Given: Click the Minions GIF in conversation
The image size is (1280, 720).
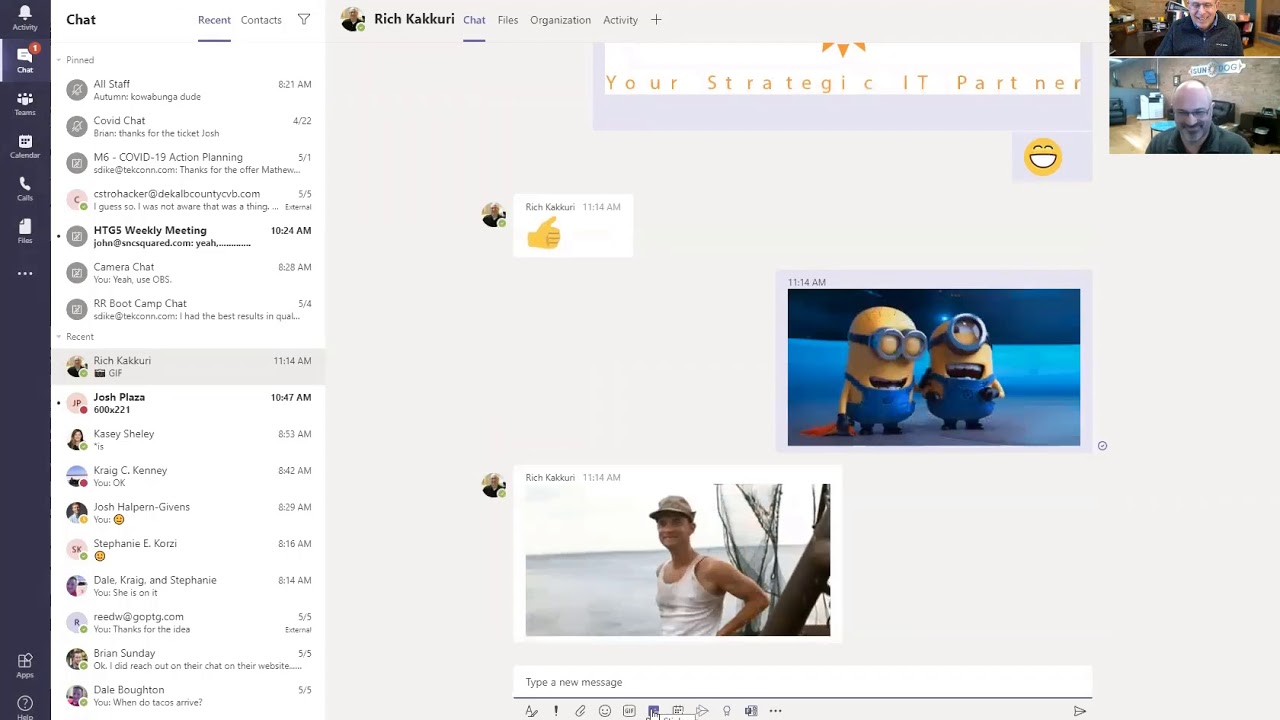Looking at the screenshot, I should pyautogui.click(x=933, y=367).
